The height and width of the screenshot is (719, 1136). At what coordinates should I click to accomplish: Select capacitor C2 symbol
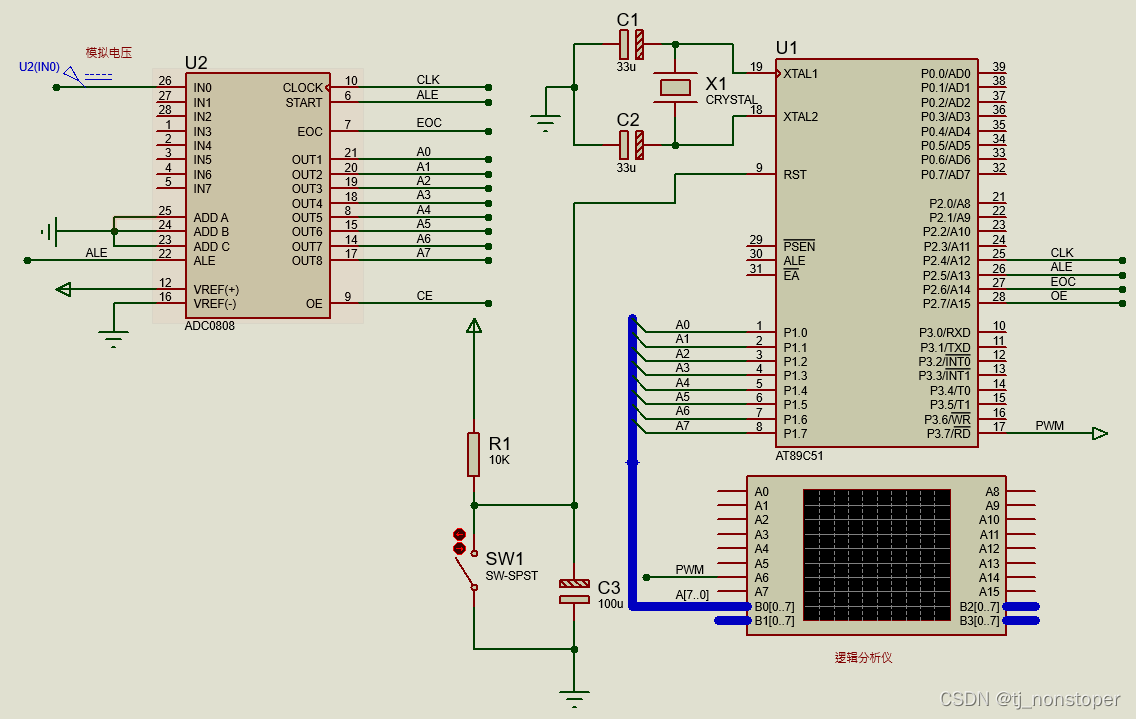[x=631, y=145]
